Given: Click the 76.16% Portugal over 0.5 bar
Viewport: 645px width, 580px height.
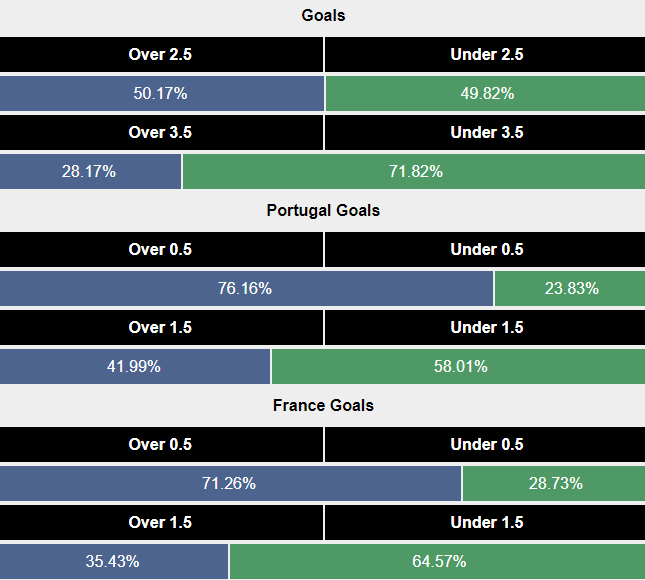Looking at the screenshot, I should [245, 289].
